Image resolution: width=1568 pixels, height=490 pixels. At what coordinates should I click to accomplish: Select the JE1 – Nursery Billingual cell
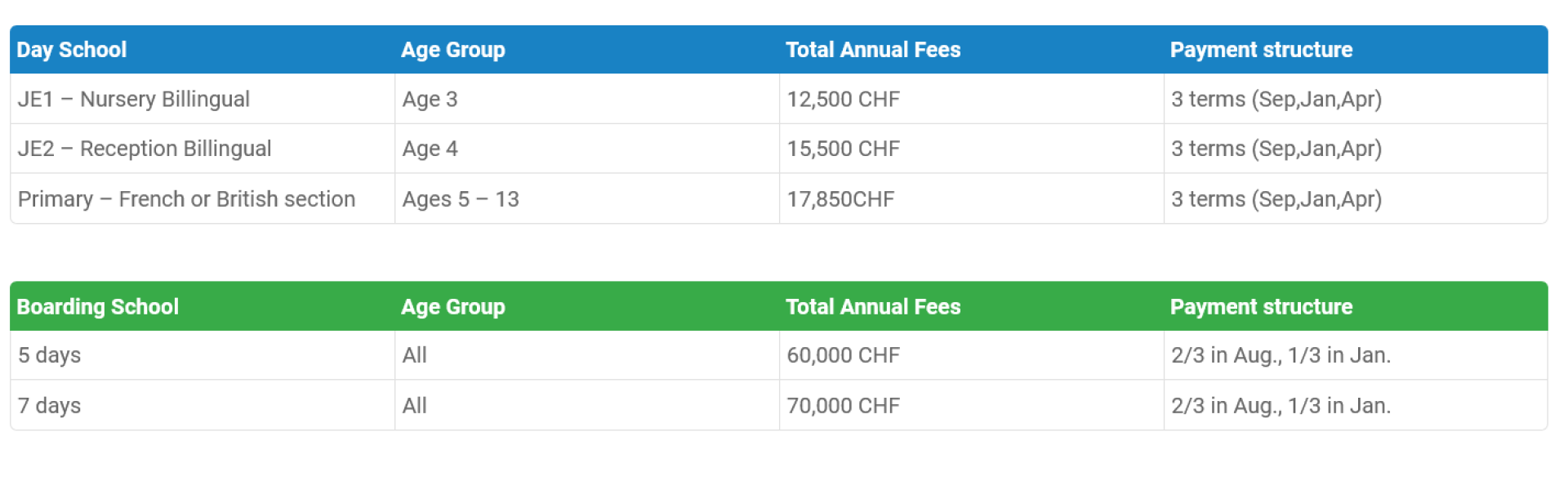pos(134,100)
